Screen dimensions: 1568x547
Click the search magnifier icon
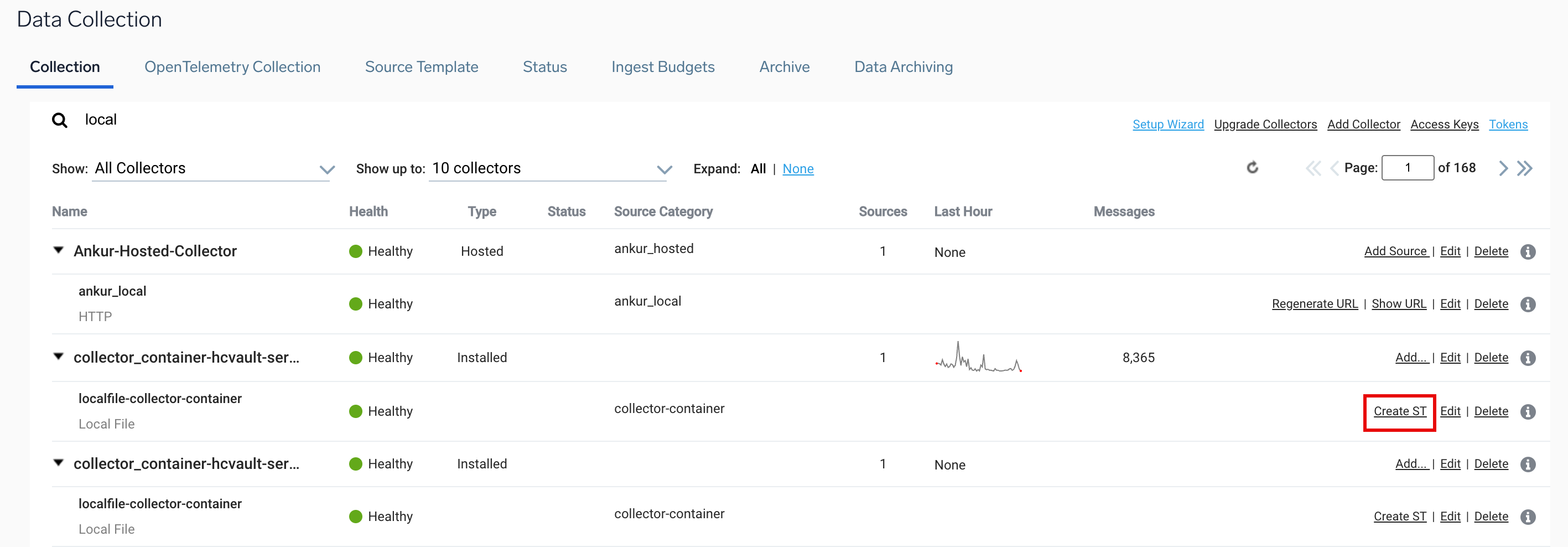pyautogui.click(x=60, y=120)
